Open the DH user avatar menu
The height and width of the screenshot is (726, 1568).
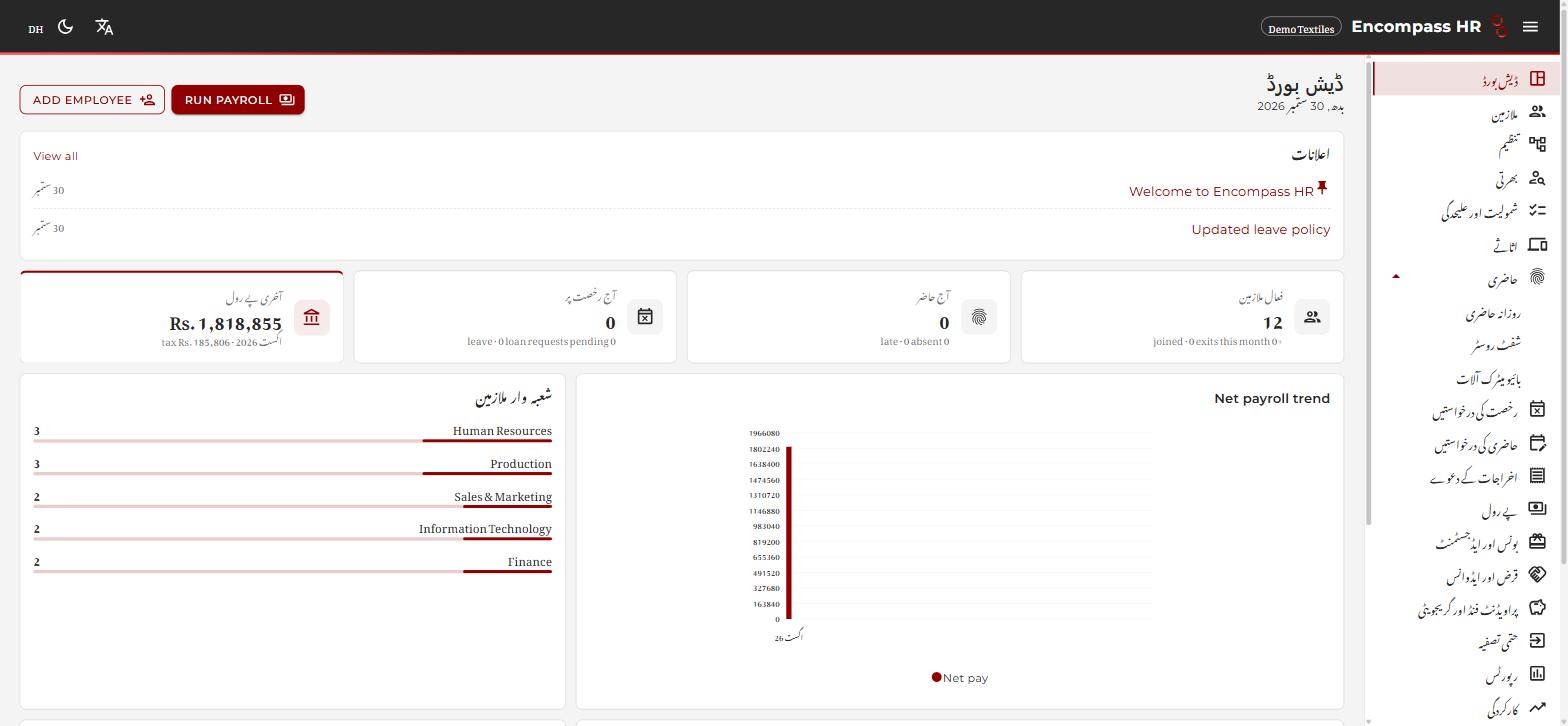pos(36,28)
